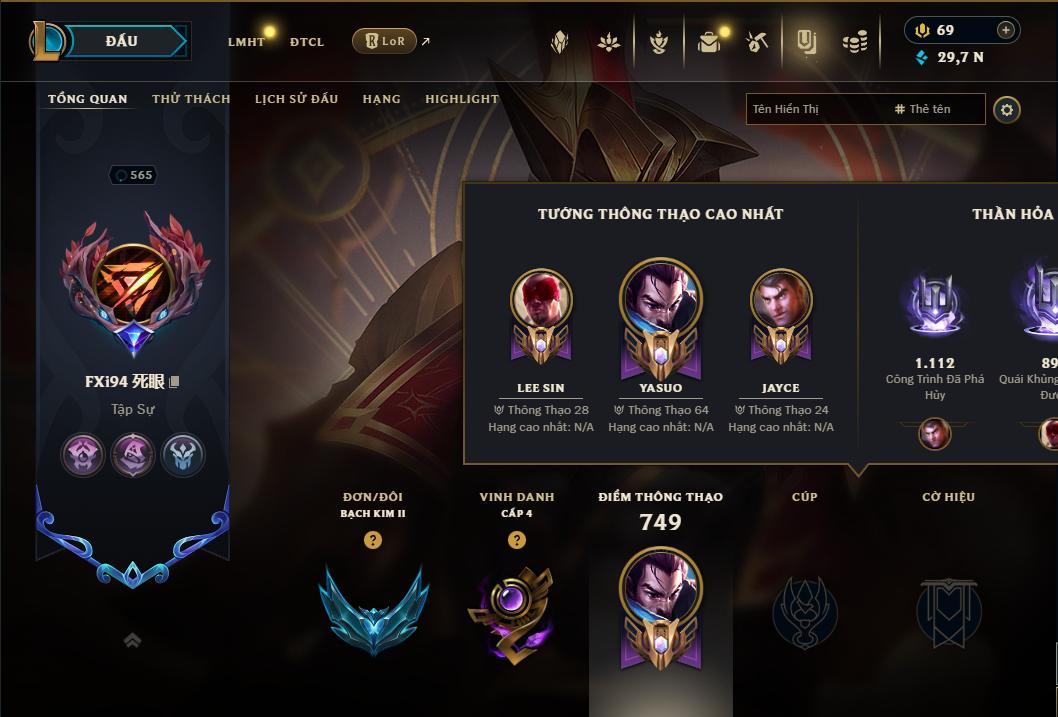Click the settings gear beside name search
Screen dimensions: 1058x717
point(1007,110)
